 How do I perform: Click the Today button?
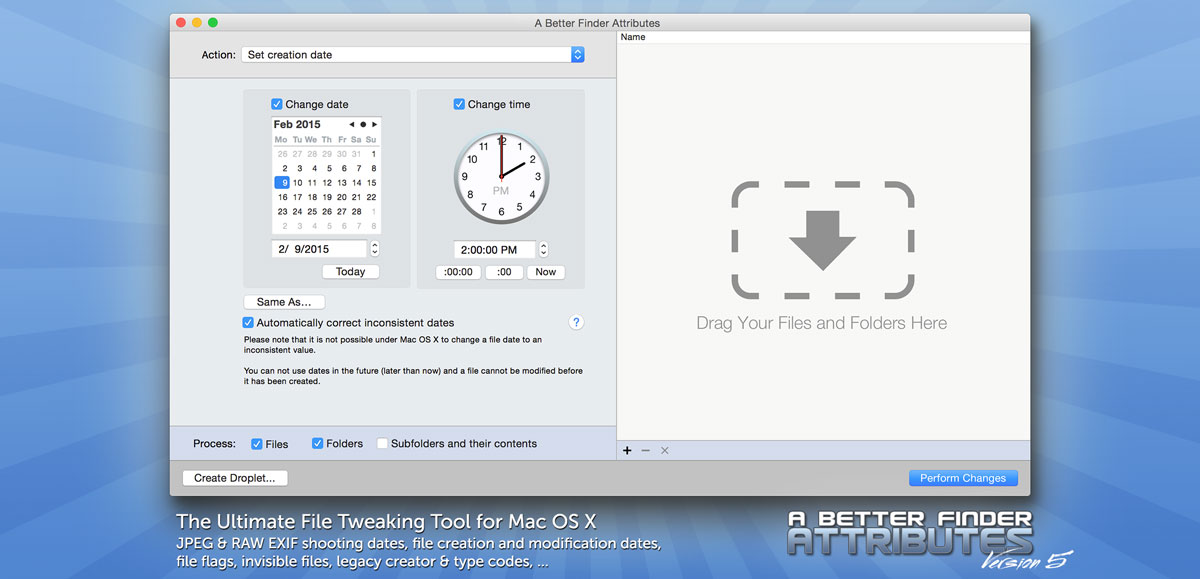click(x=351, y=272)
